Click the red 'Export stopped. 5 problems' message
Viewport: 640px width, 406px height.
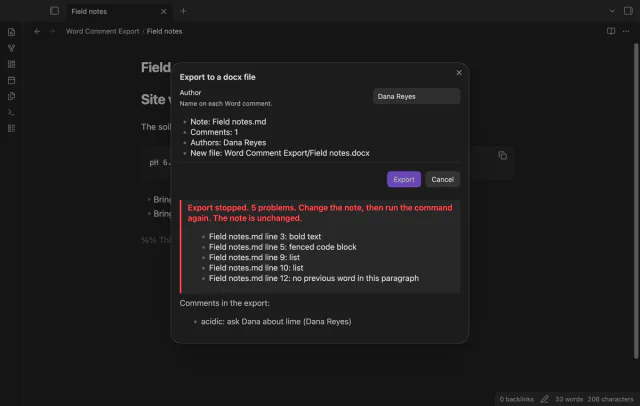[320, 213]
